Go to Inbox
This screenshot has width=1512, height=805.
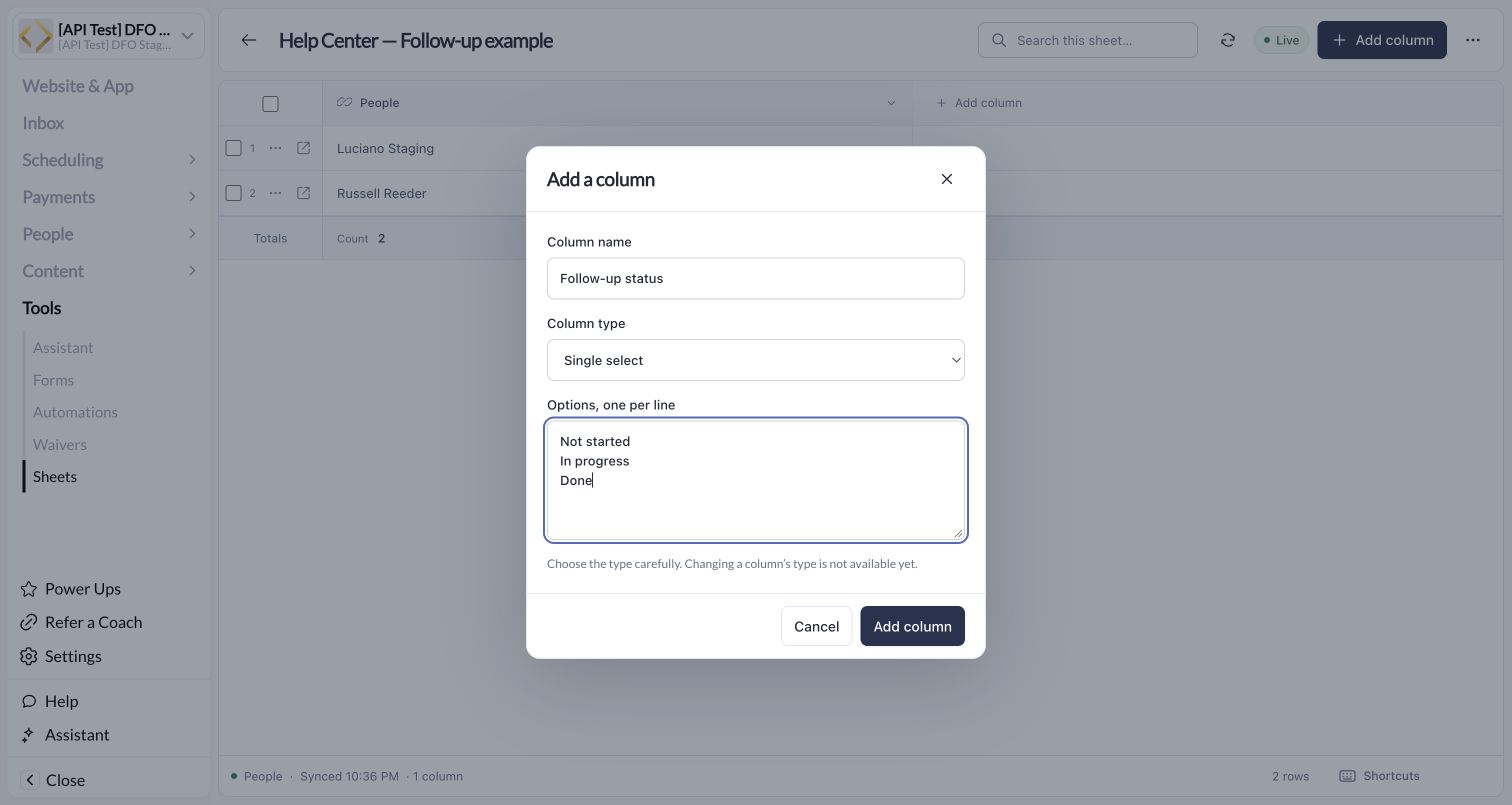[x=43, y=123]
